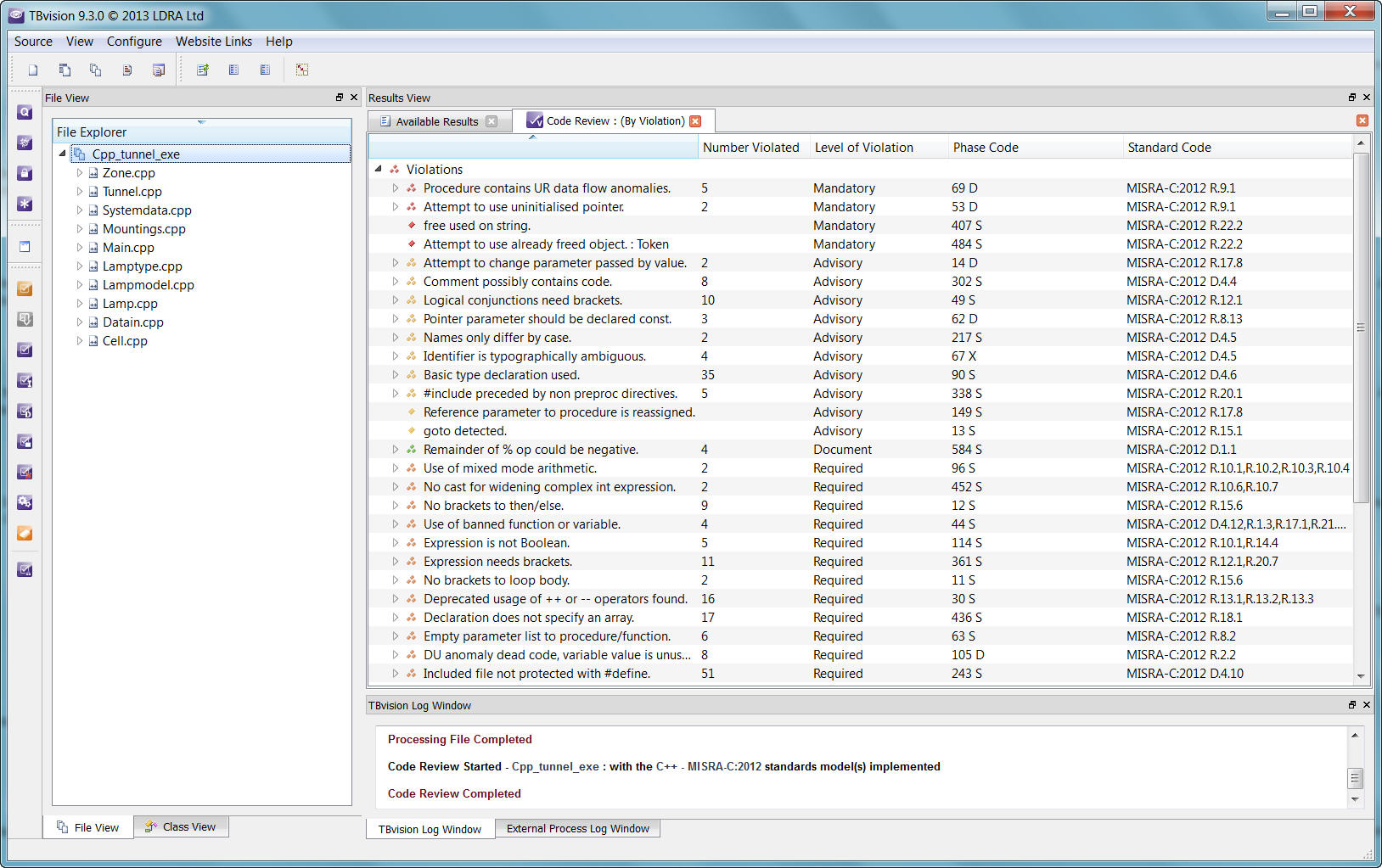The image size is (1382, 868).
Task: Click the orange eraser sidebar icon
Action: pos(25,533)
